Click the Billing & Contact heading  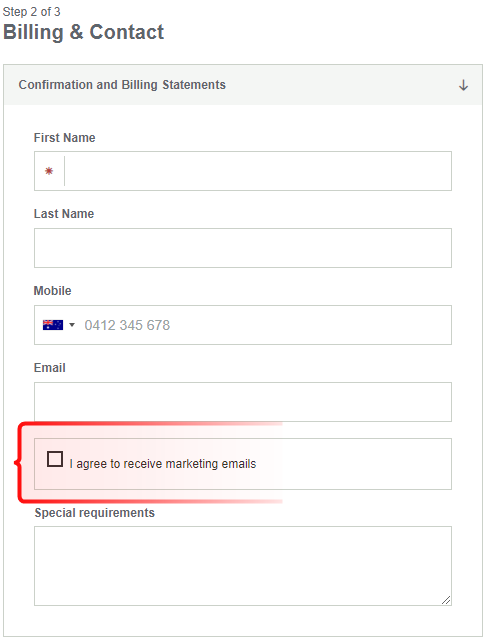pos(83,32)
